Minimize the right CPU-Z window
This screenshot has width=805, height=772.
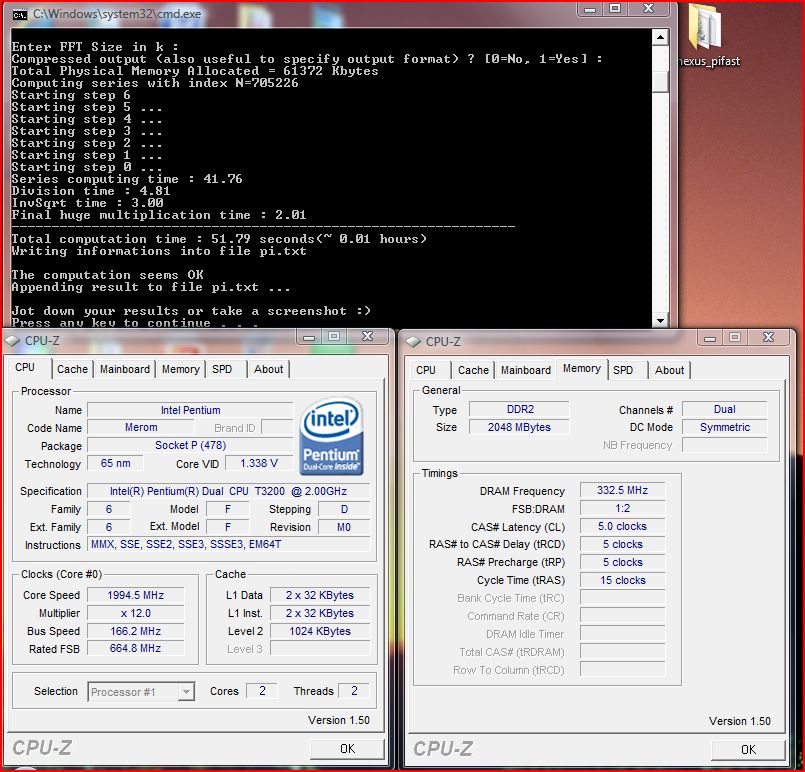[710, 338]
